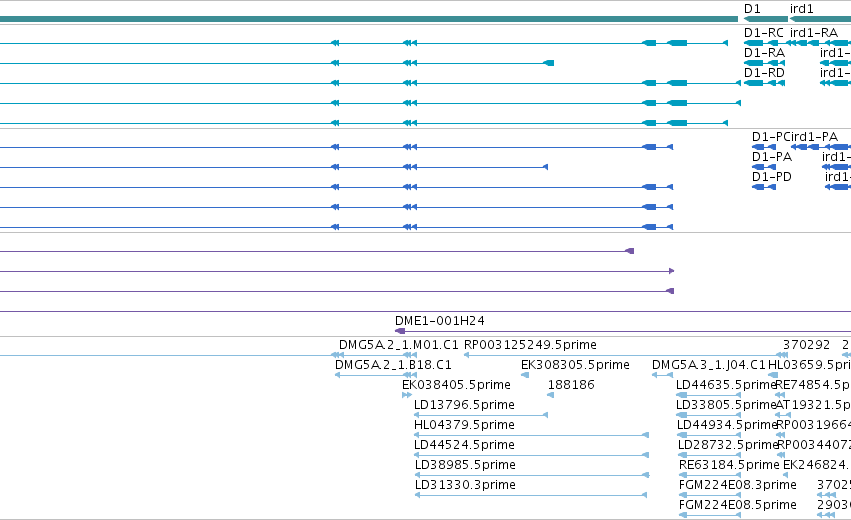Select the EK246824 EST label
Viewport: 851px width, 520px height.
point(814,465)
